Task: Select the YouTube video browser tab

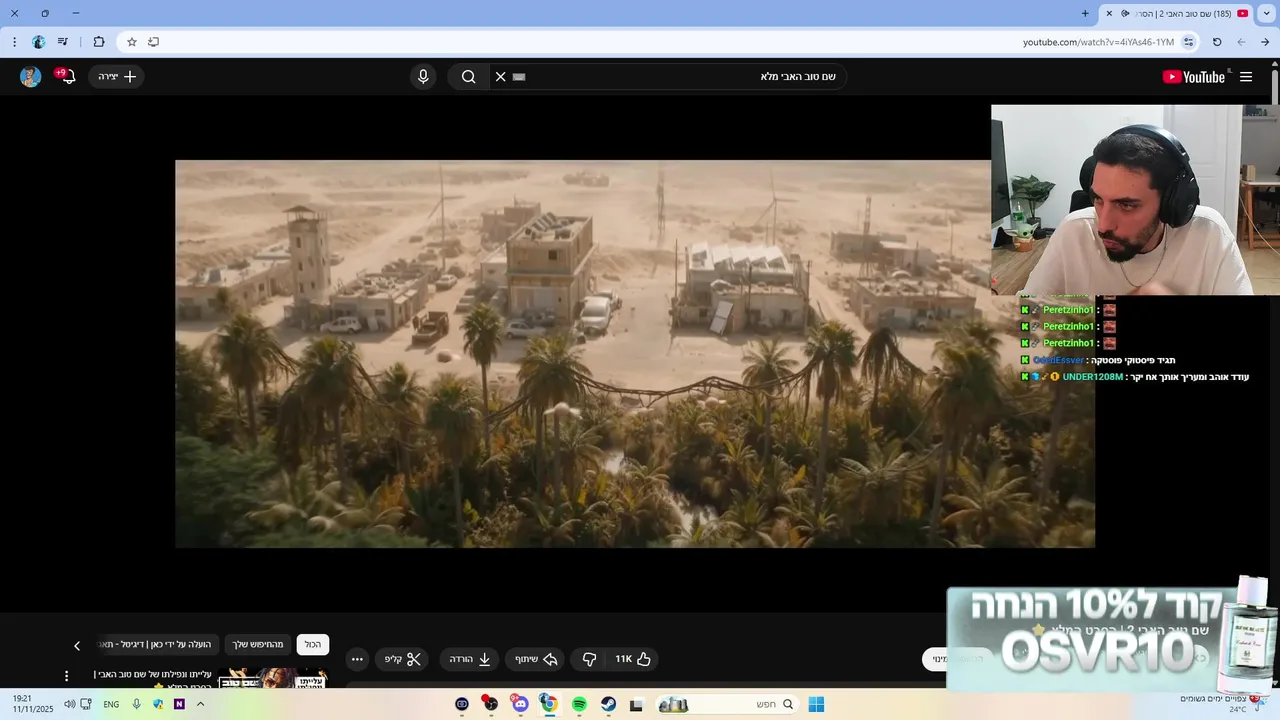Action: [x=1176, y=13]
